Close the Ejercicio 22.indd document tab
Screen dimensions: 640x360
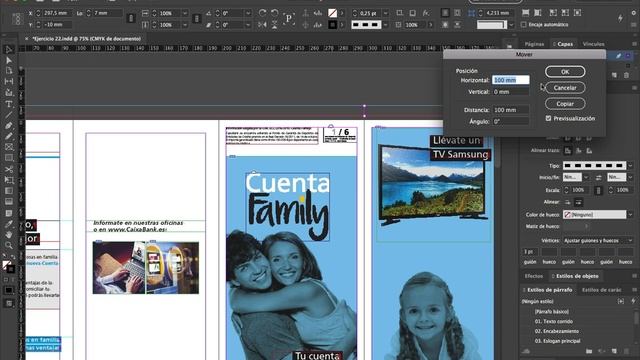pos(27,39)
